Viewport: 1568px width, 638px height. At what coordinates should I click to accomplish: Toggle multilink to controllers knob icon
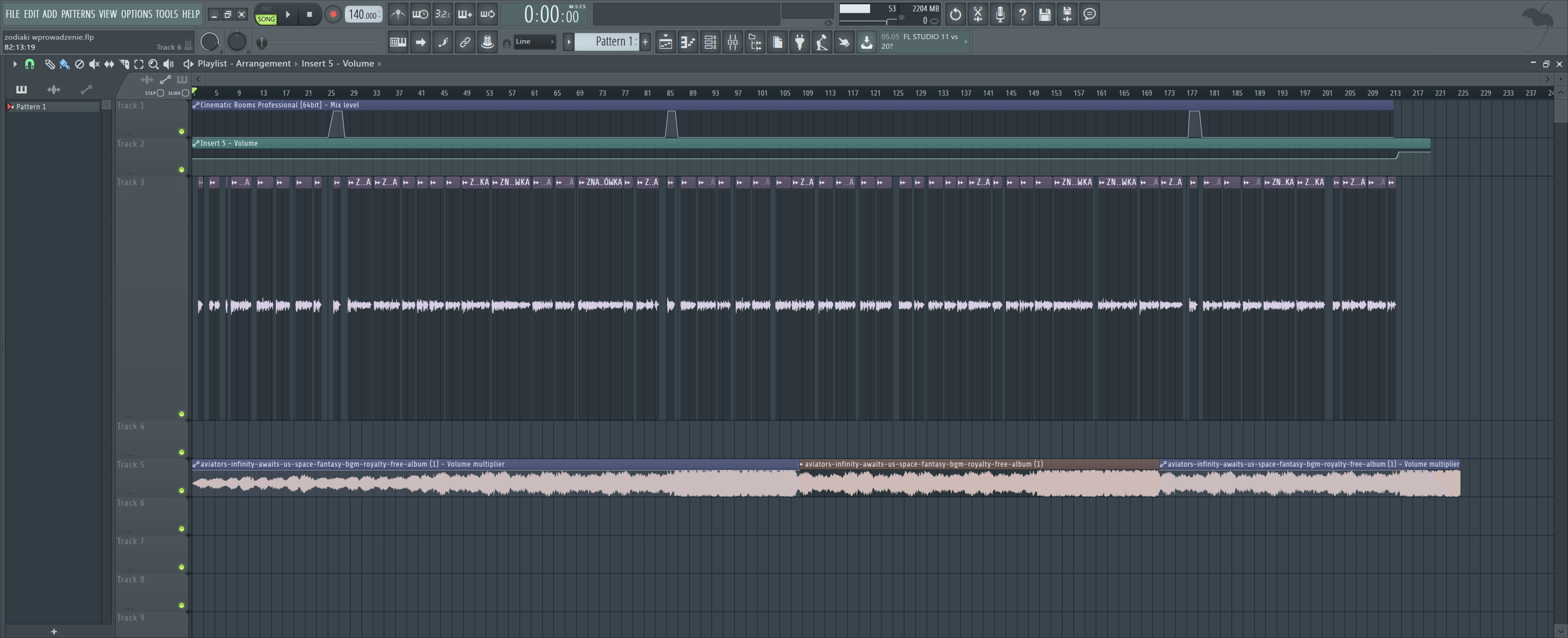click(x=488, y=42)
